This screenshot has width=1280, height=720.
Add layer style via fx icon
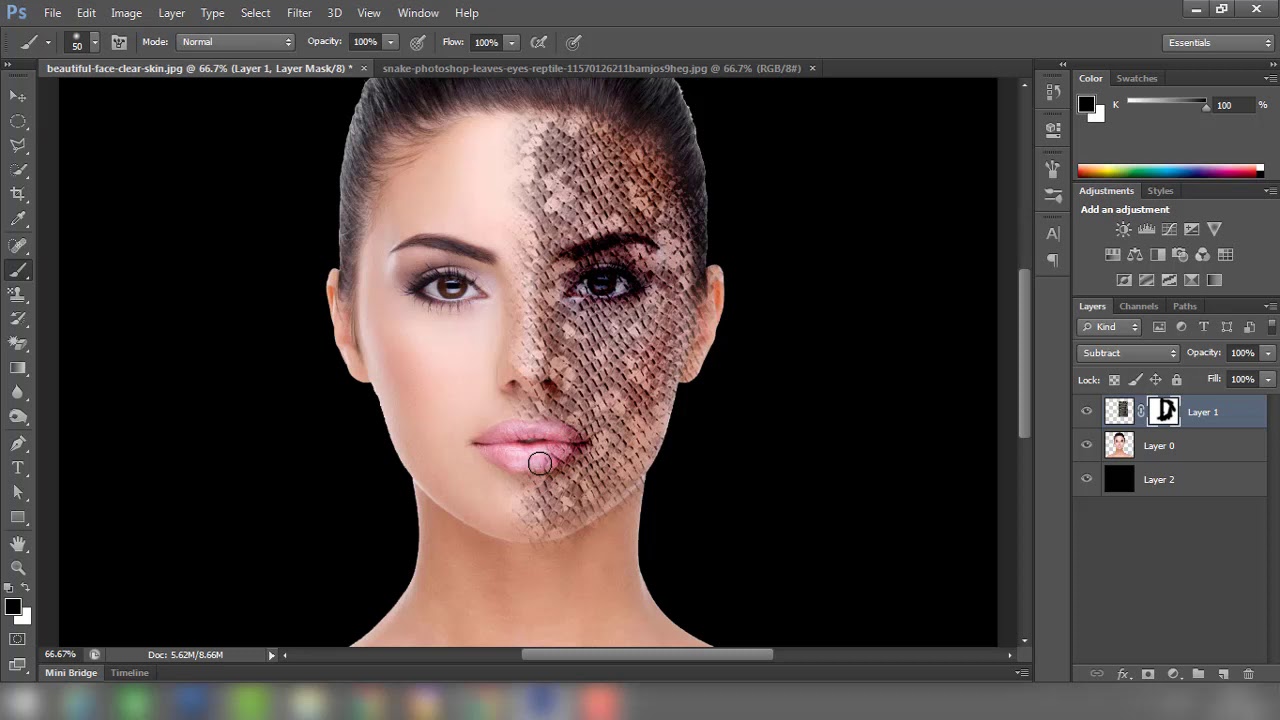click(1122, 674)
